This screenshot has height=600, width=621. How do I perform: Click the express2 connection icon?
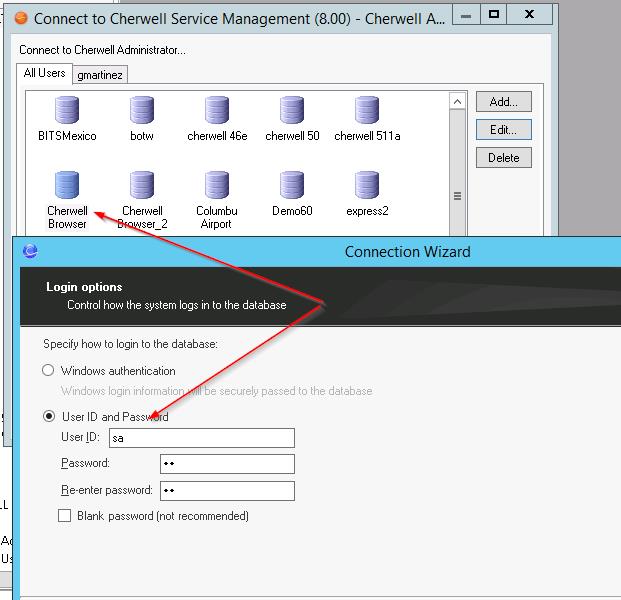pyautogui.click(x=367, y=186)
